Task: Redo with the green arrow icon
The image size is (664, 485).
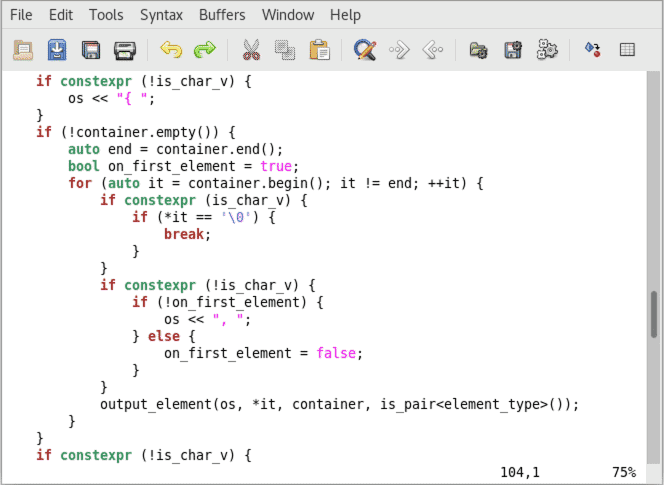Action: 204,49
